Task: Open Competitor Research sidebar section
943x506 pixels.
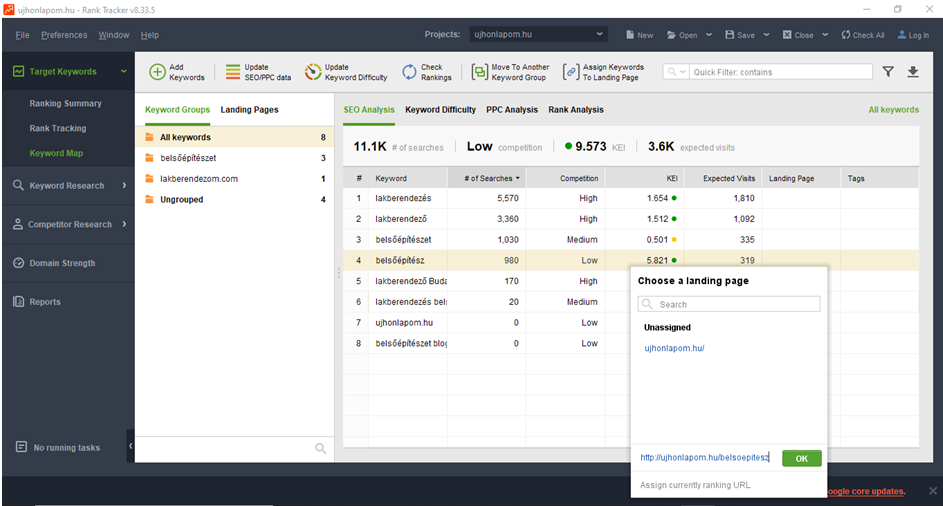Action: click(x=69, y=224)
